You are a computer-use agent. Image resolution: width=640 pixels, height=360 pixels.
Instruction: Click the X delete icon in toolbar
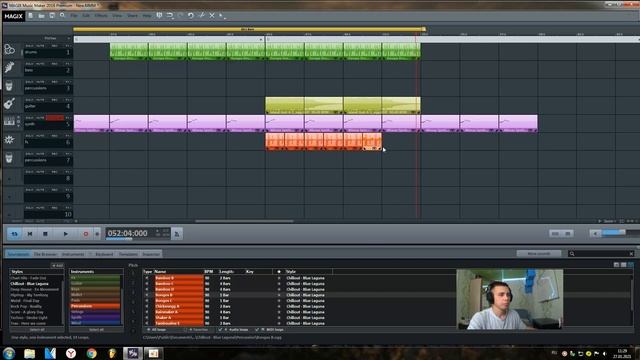click(212, 16)
